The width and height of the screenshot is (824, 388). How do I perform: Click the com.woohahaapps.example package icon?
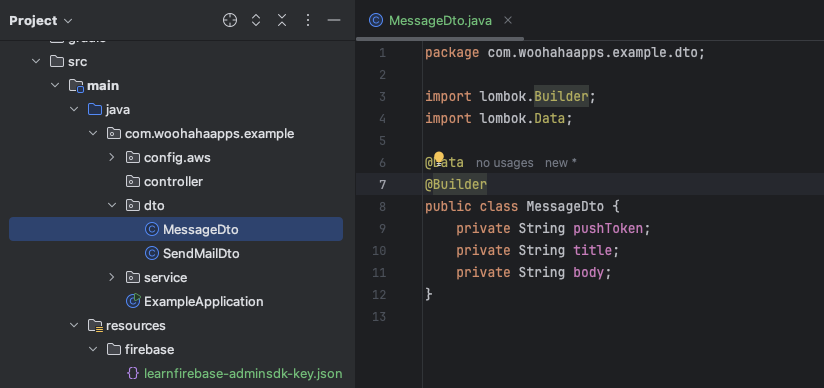[x=114, y=134]
